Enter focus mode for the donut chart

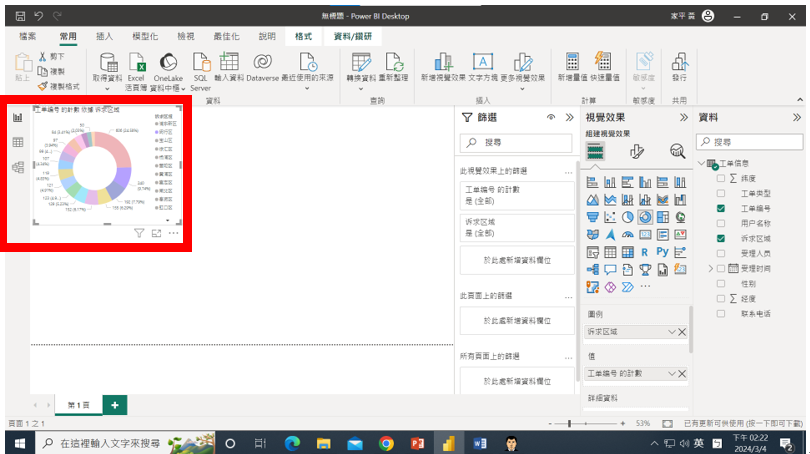(x=157, y=232)
